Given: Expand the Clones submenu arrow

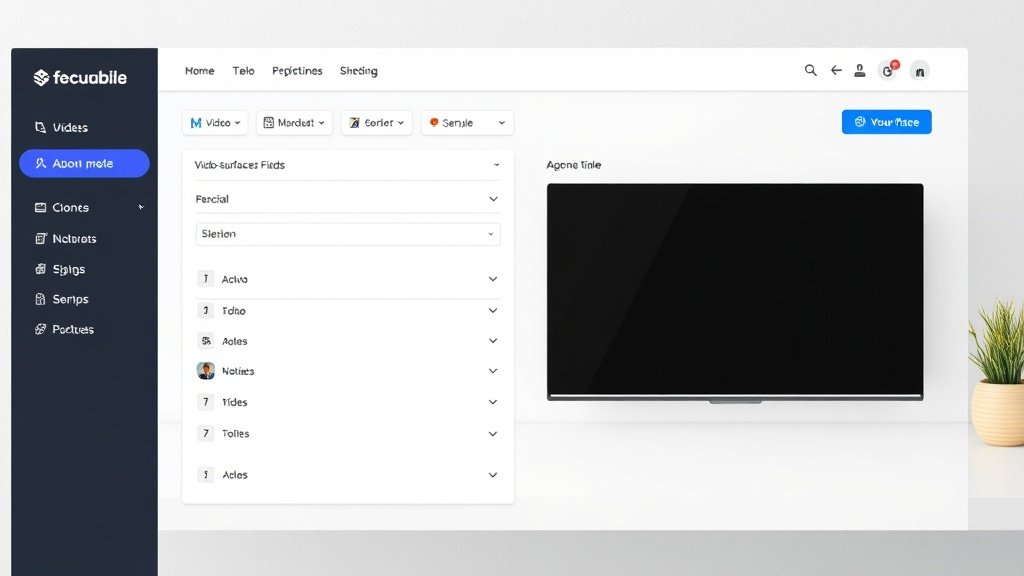Looking at the screenshot, I should pos(141,207).
